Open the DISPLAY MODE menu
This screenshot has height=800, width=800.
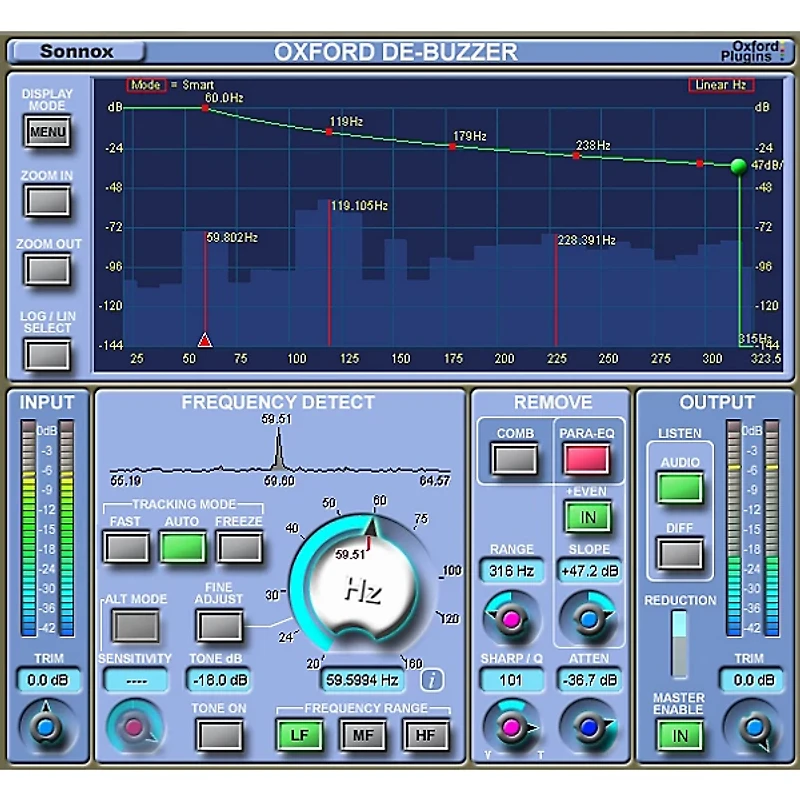47,131
